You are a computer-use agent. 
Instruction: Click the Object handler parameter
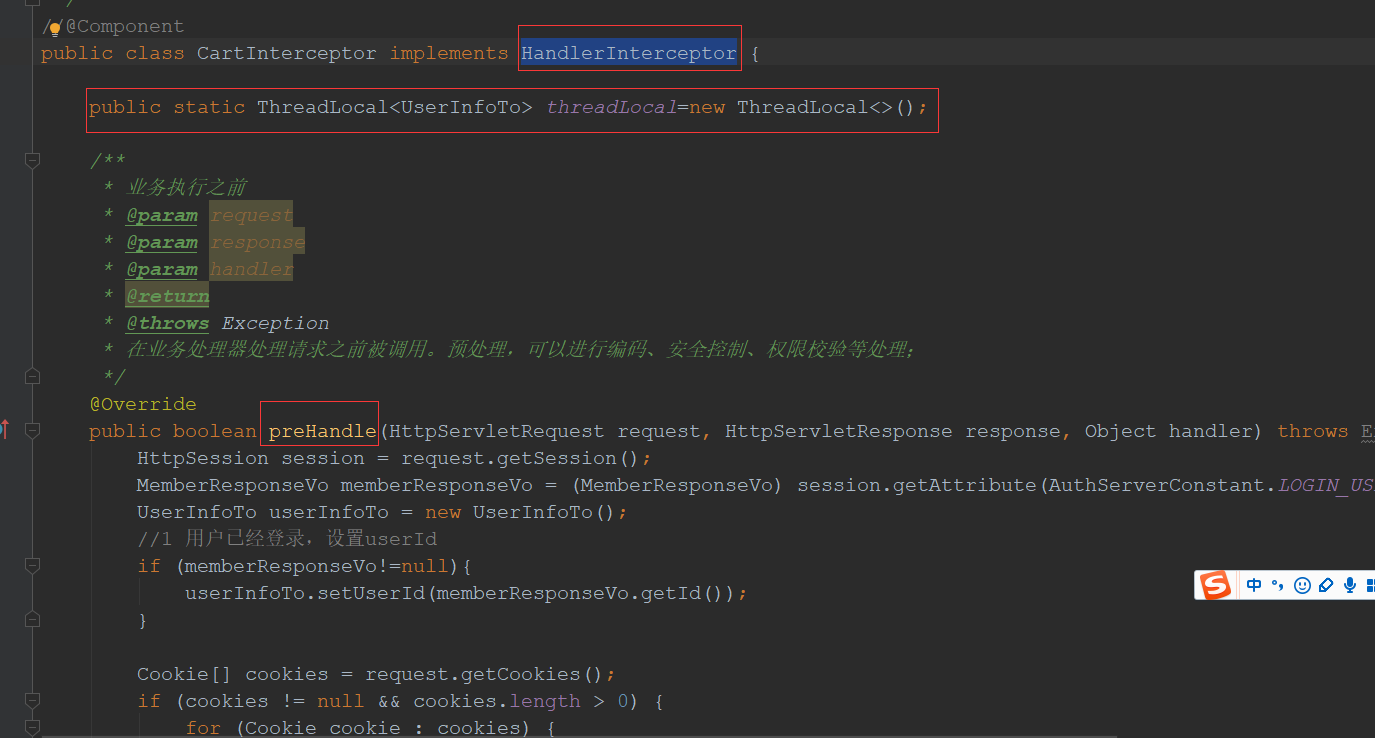(1167, 431)
